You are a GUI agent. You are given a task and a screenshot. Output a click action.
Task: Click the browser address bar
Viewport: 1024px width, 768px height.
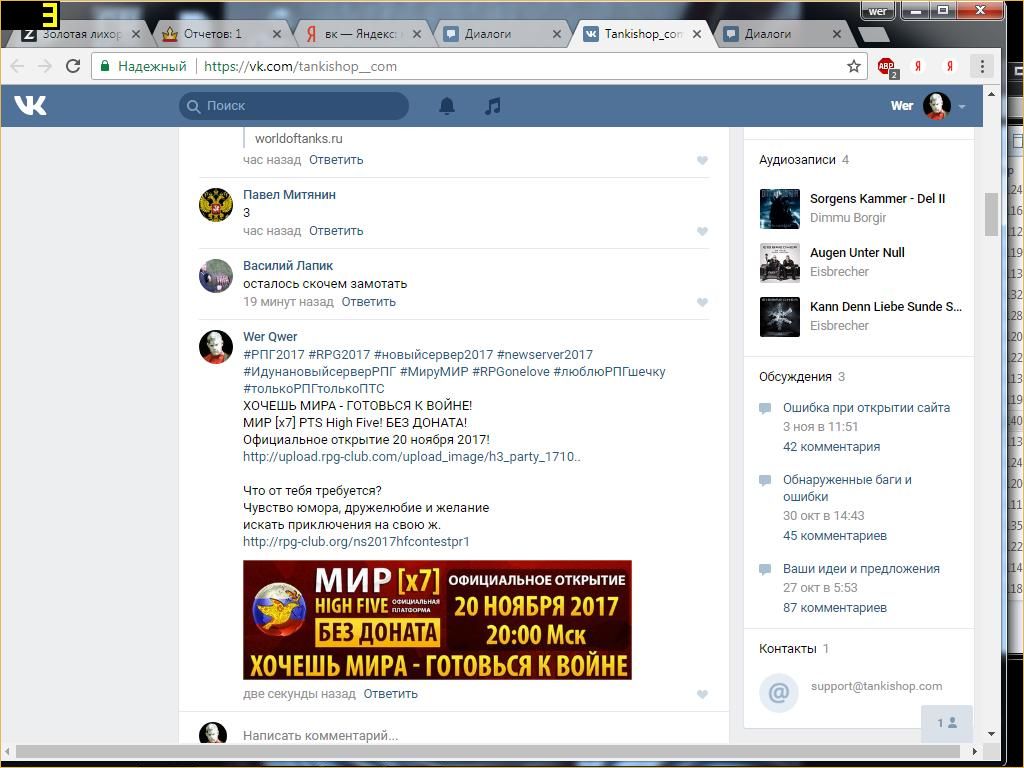480,66
